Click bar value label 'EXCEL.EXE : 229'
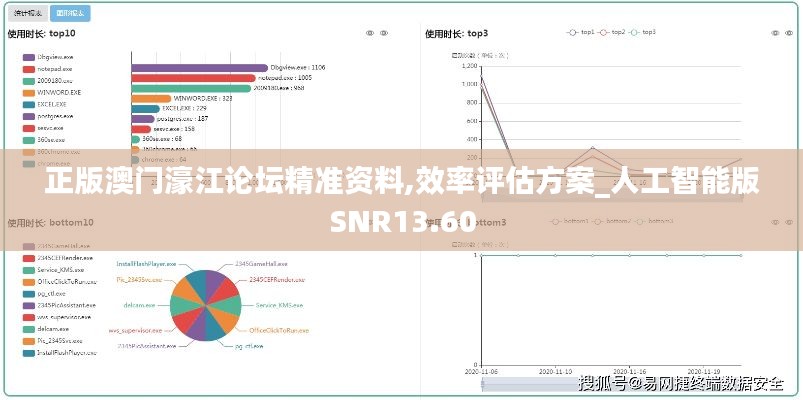 (184, 108)
